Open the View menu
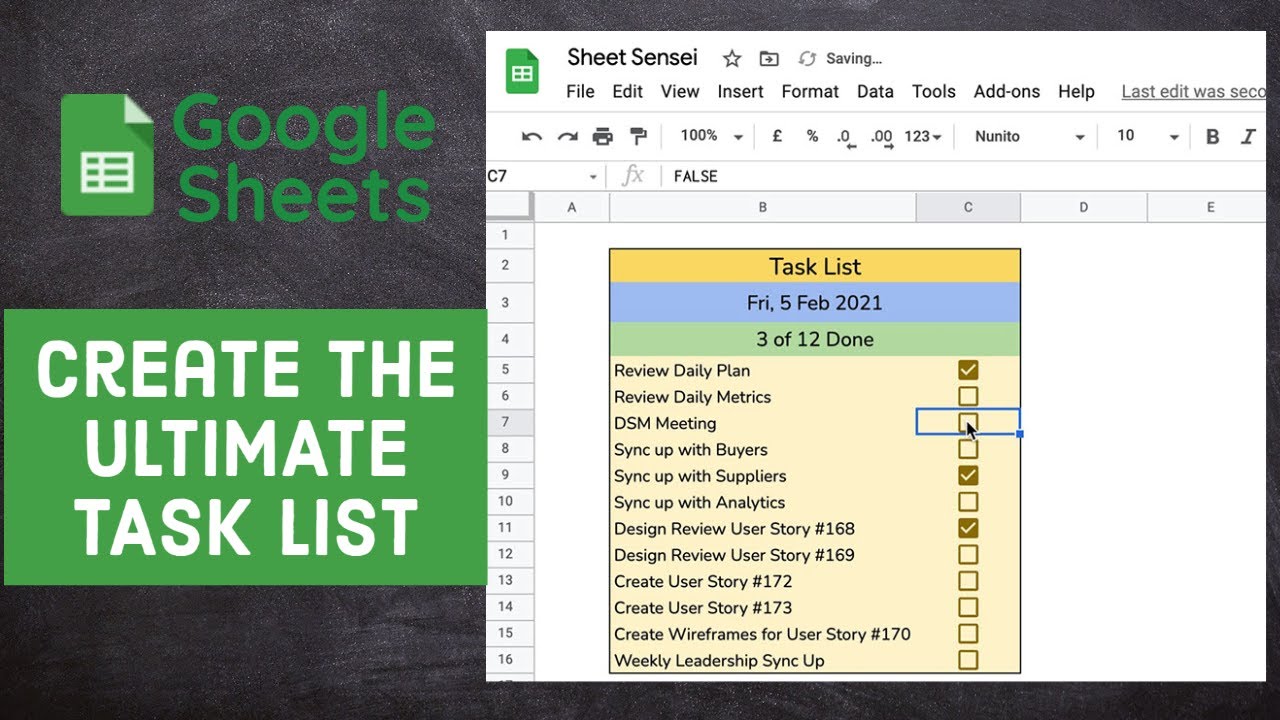The height and width of the screenshot is (720, 1280). pos(680,91)
